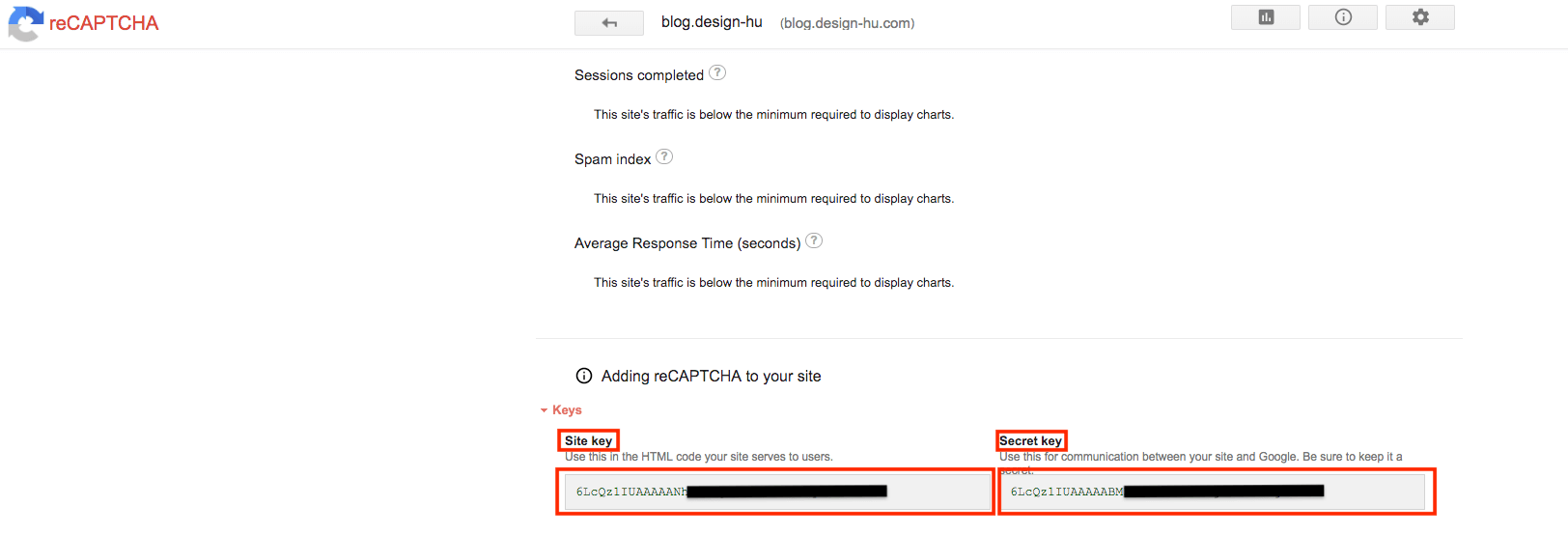Click the info button in top toolbar
Image resolution: width=1568 pixels, height=535 pixels.
click(1342, 17)
